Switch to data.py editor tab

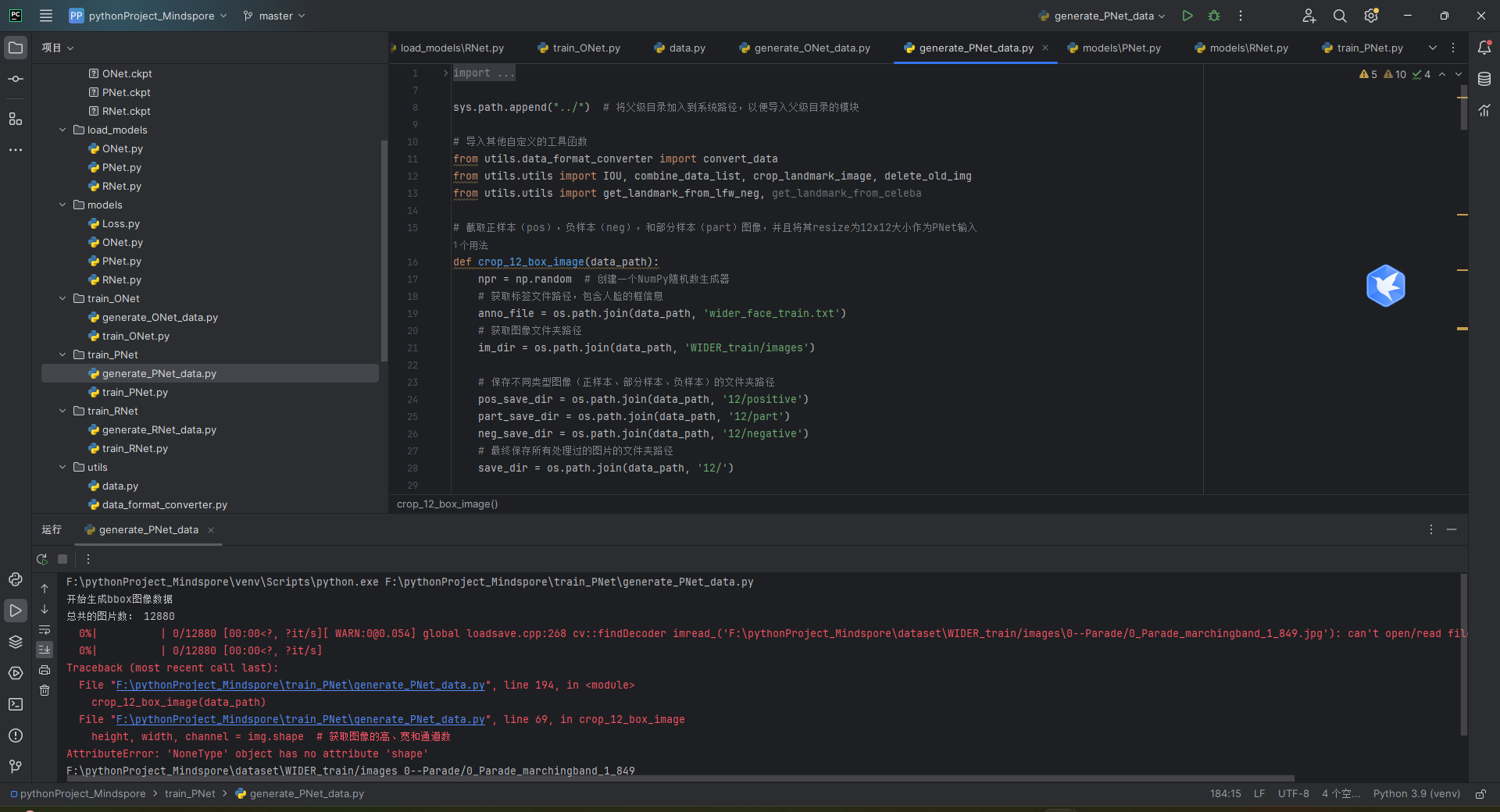[x=680, y=48]
